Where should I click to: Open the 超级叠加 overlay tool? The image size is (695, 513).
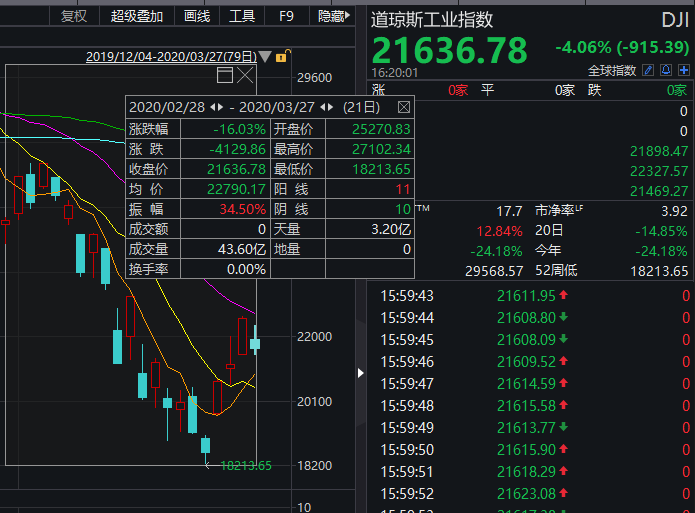tap(137, 16)
